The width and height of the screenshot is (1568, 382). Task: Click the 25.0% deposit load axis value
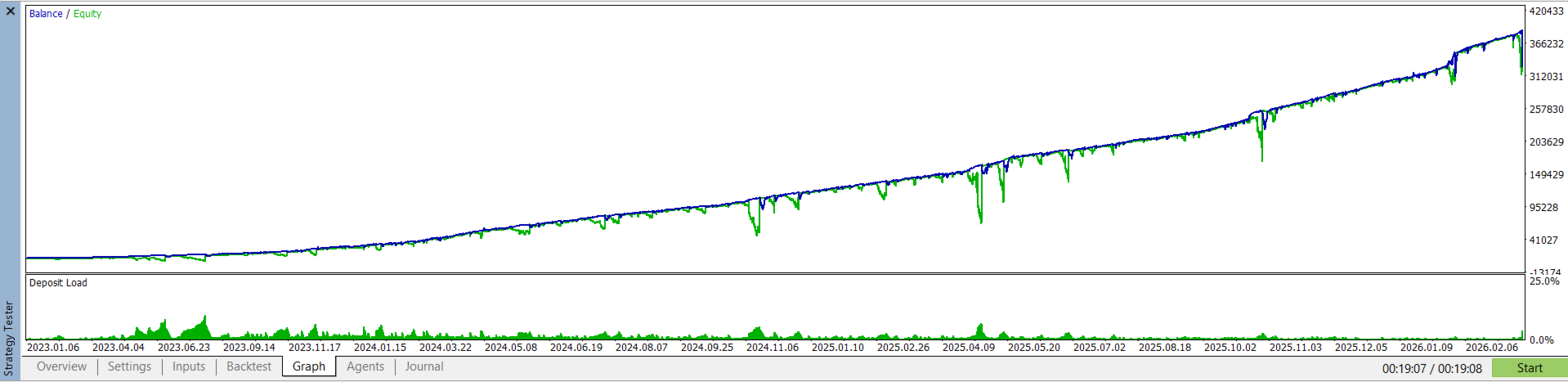tap(1544, 281)
